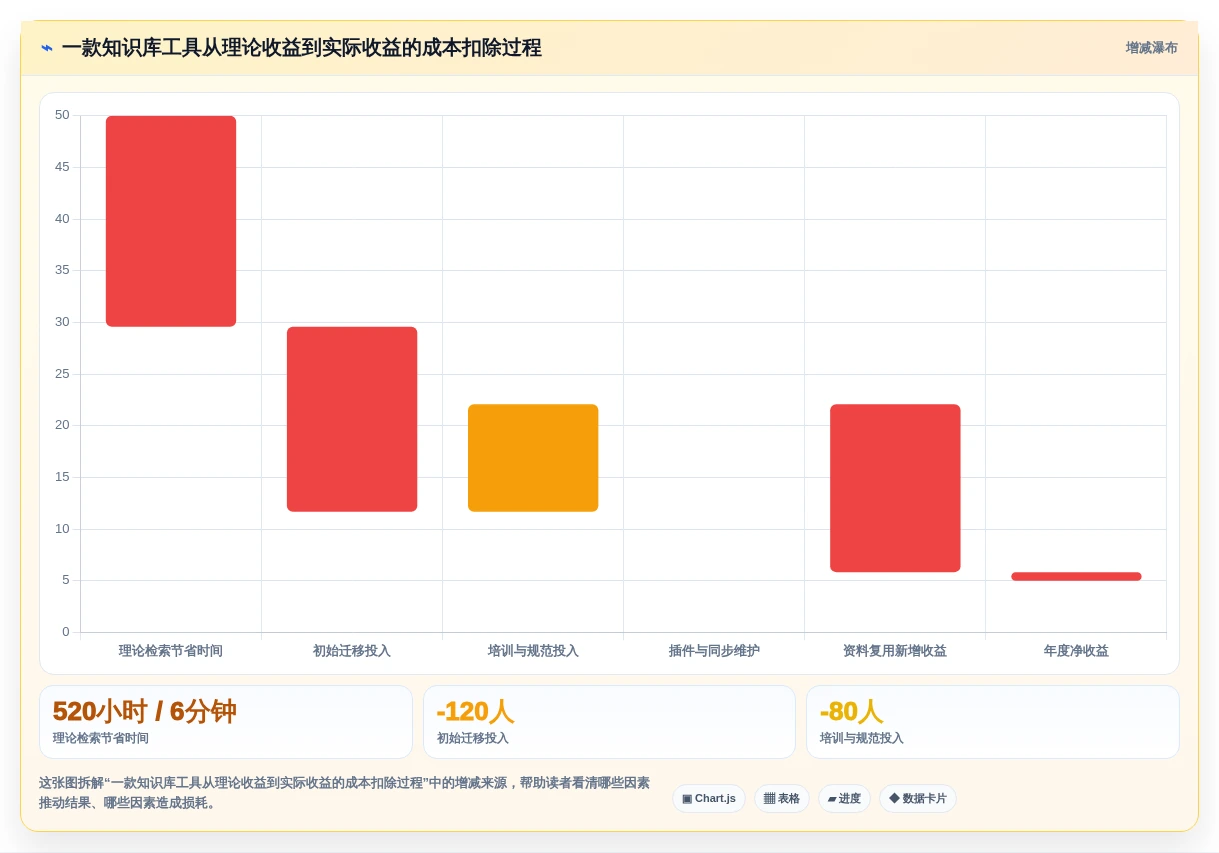Click y-axis value 50
Image resolution: width=1219 pixels, height=853 pixels.
tap(62, 115)
